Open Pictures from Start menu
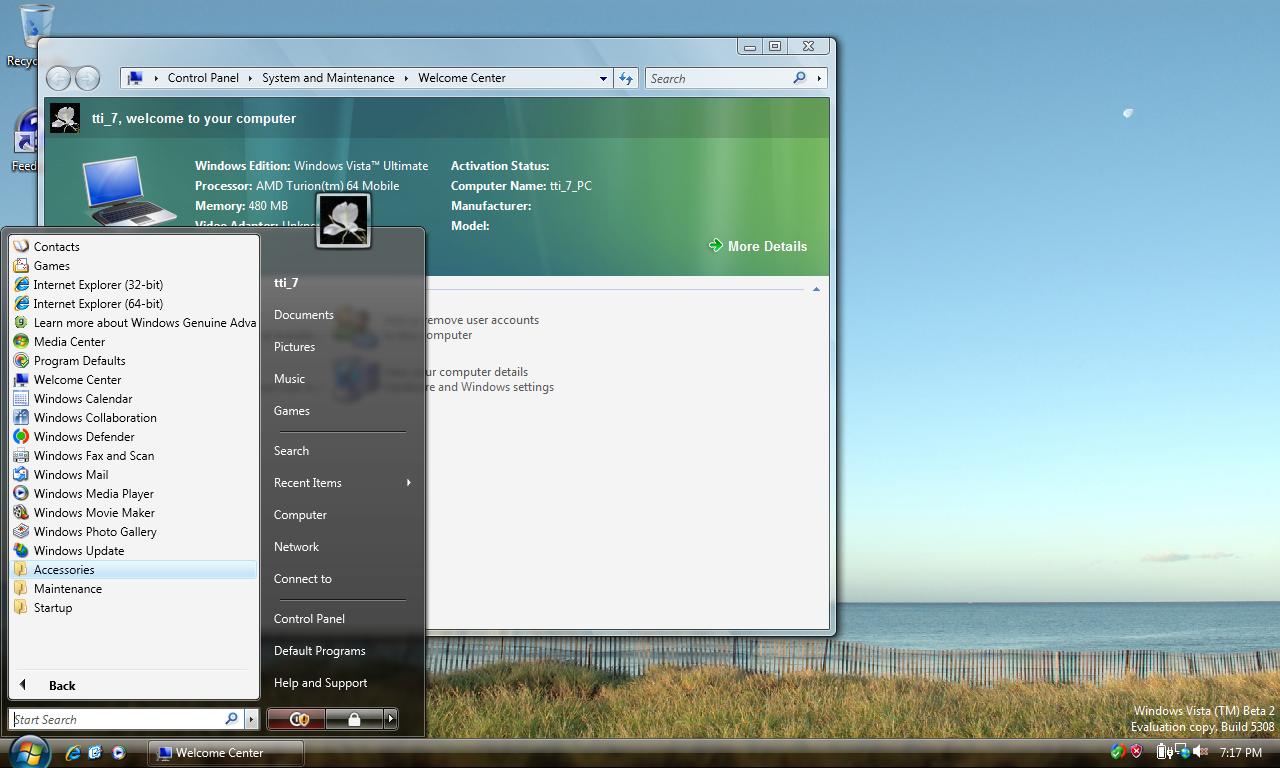The height and width of the screenshot is (768, 1280). click(x=294, y=347)
